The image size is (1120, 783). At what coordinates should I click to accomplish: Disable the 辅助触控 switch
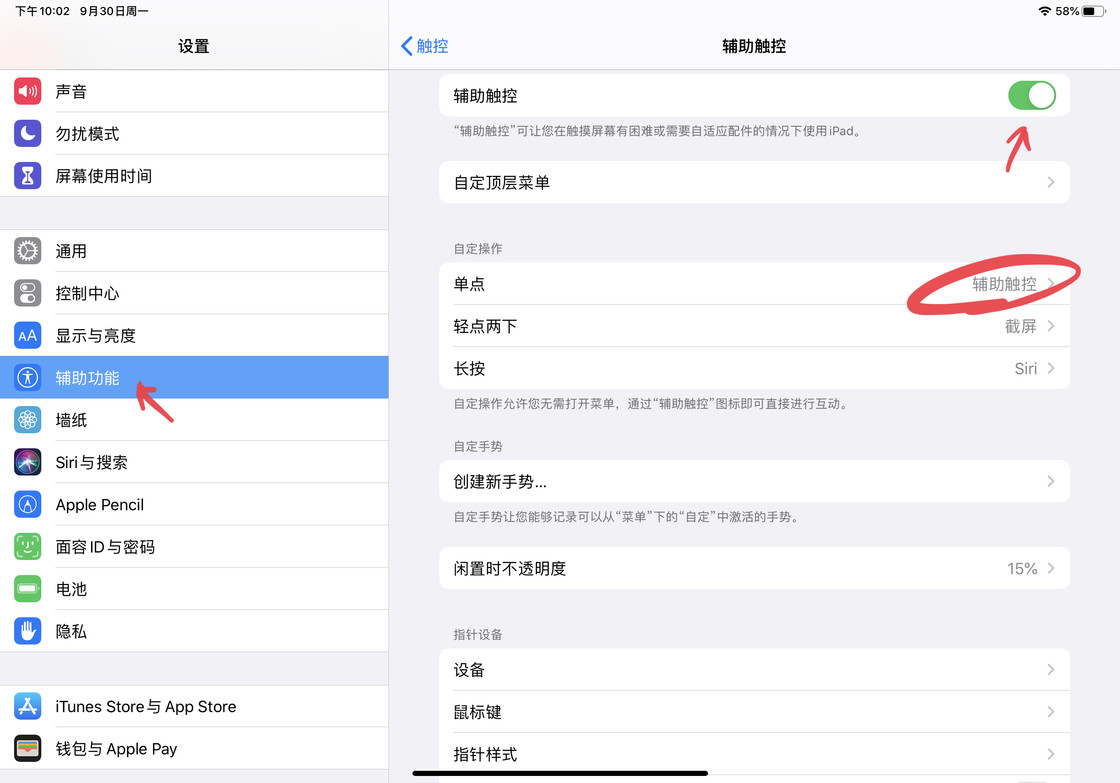point(1032,95)
